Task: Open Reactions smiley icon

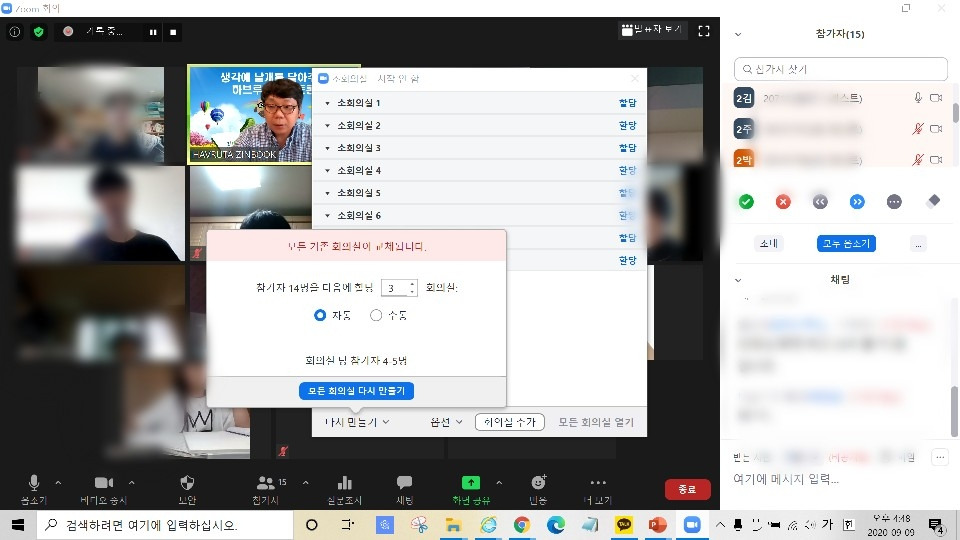Action: click(538, 482)
